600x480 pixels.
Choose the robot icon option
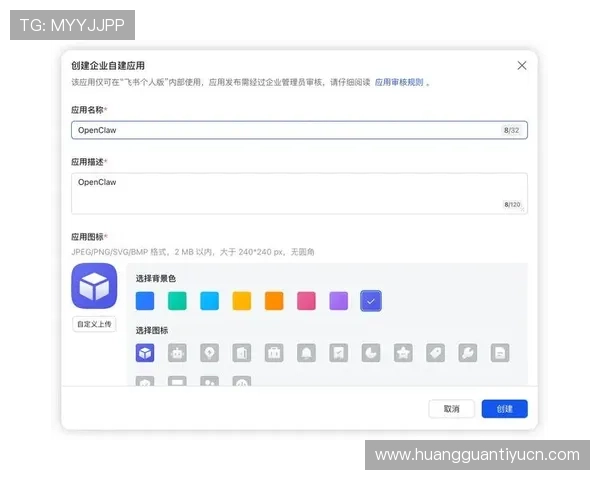177,353
